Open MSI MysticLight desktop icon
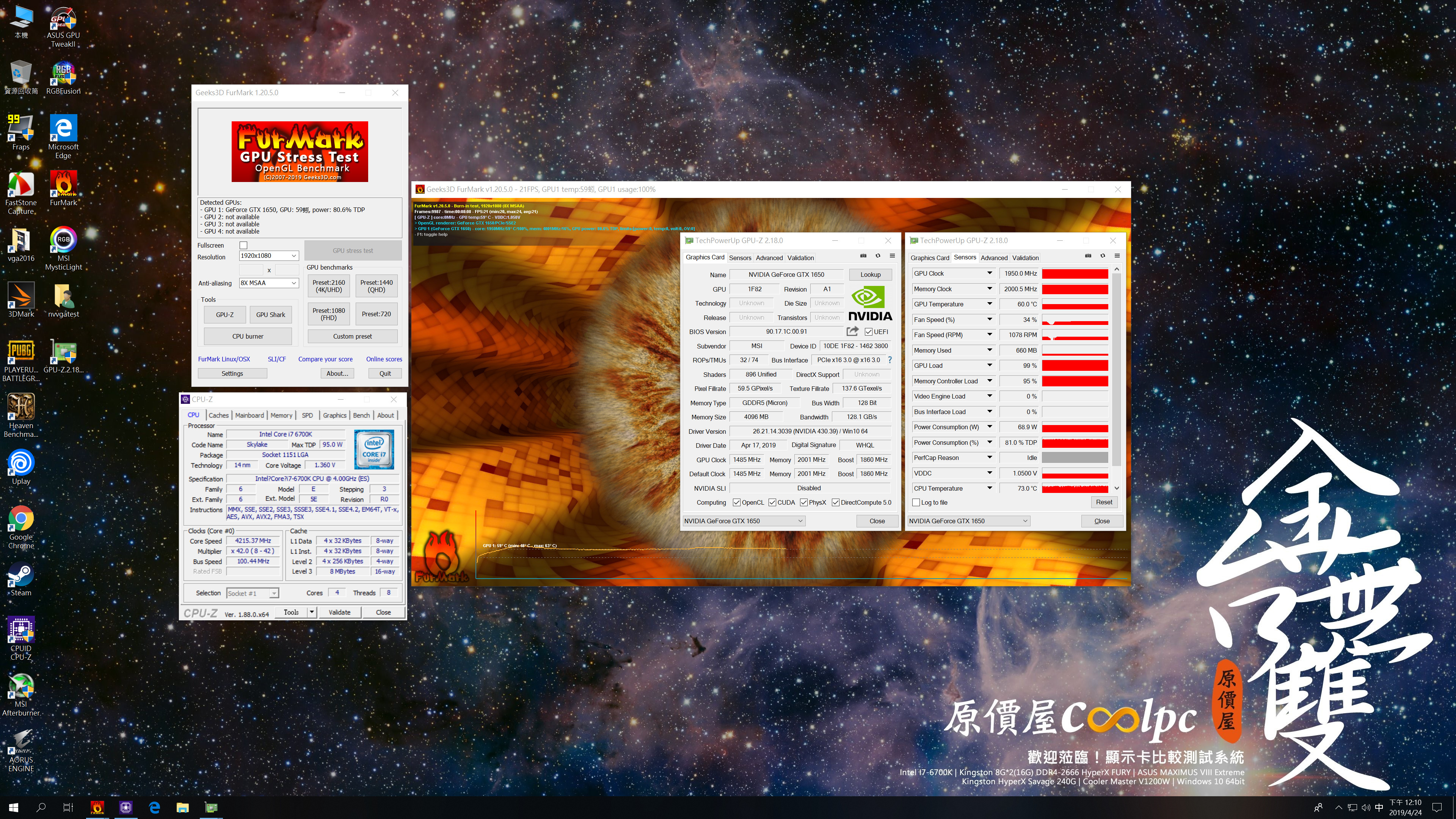The width and height of the screenshot is (1456, 819). [x=63, y=248]
